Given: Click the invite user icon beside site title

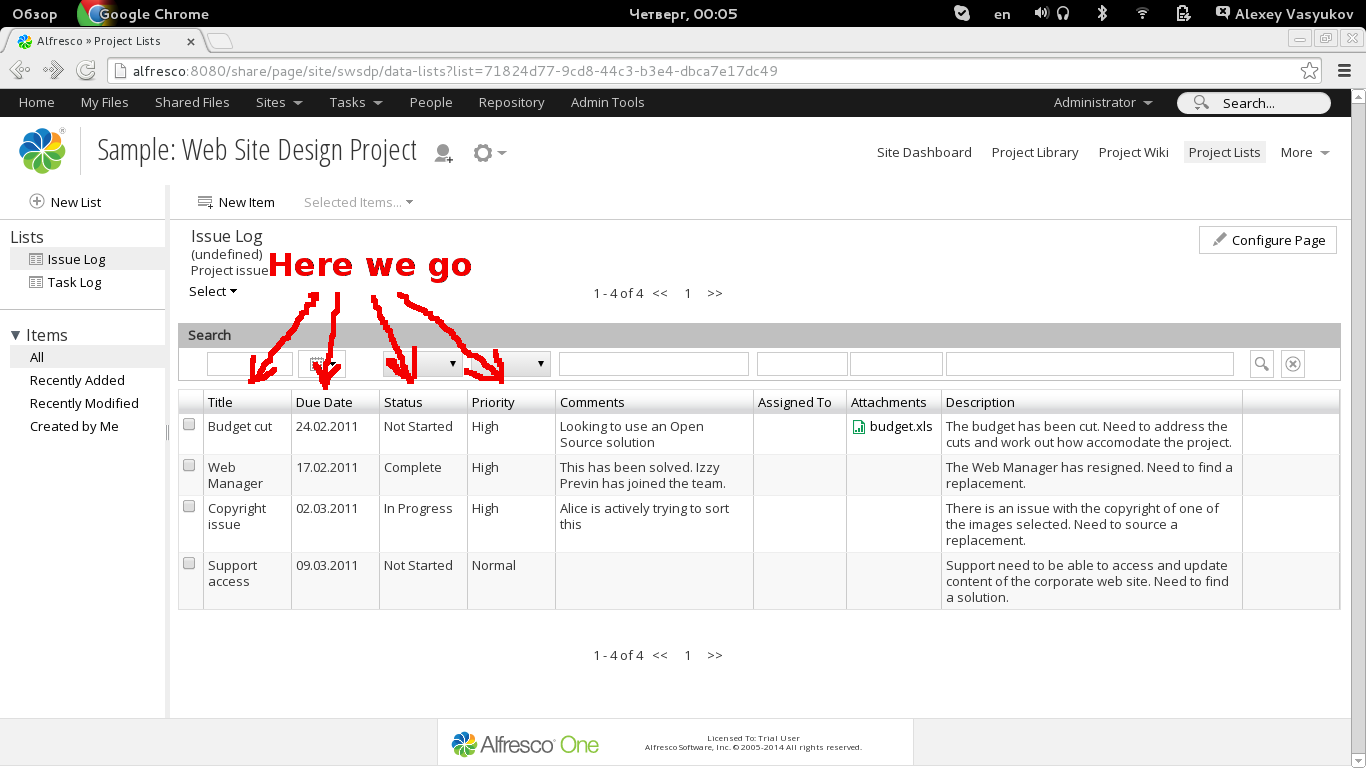Looking at the screenshot, I should [x=443, y=153].
